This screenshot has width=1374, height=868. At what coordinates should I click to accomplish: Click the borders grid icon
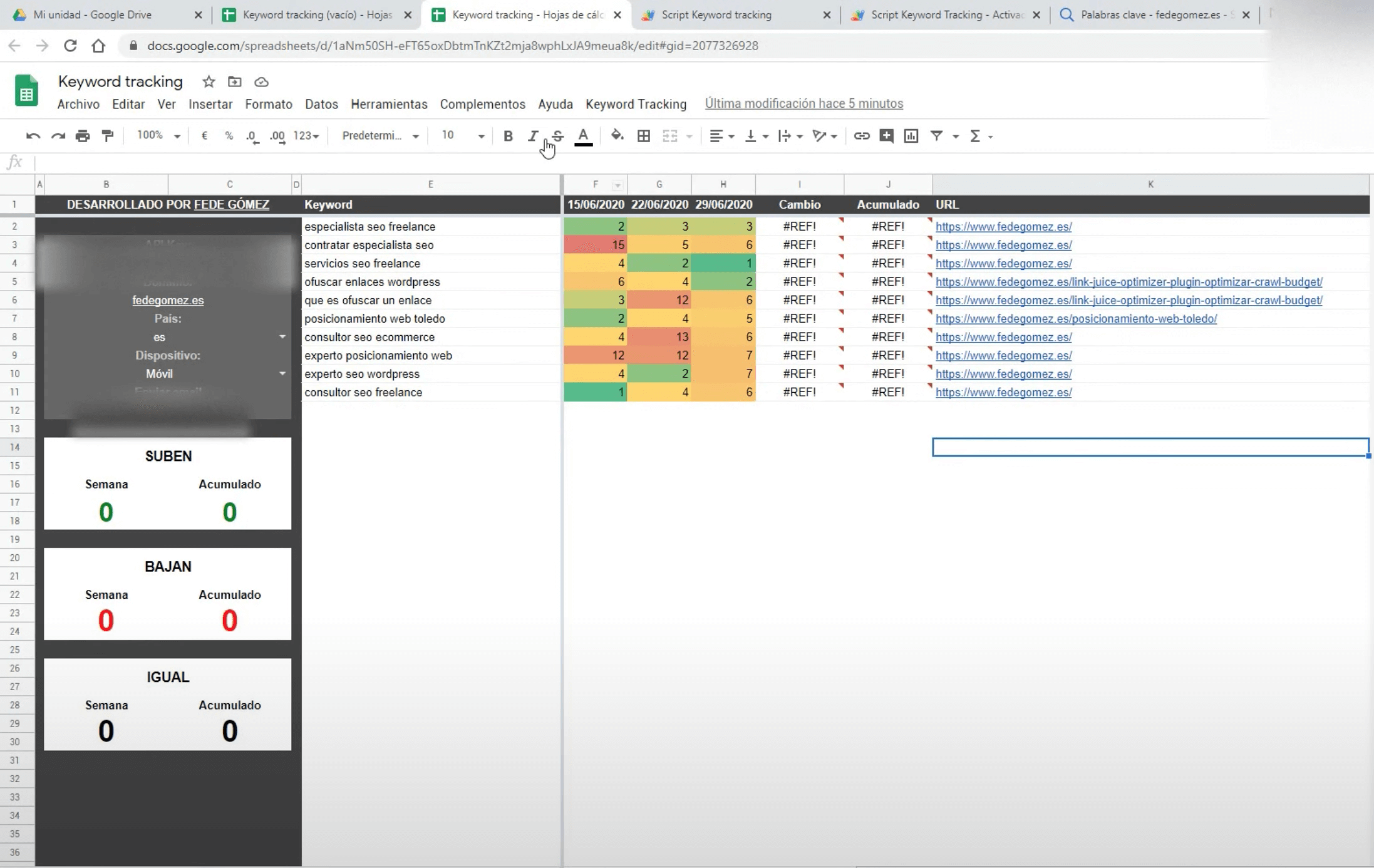tap(643, 136)
